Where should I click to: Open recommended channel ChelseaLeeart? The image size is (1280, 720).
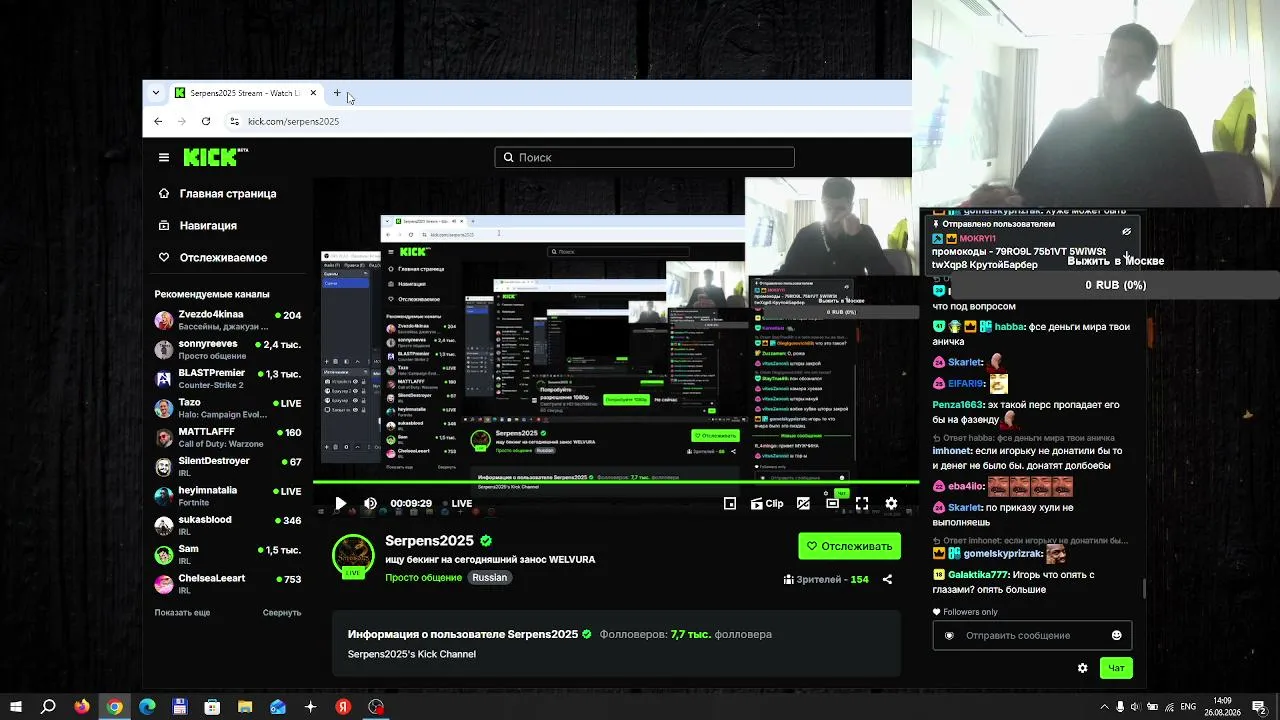click(x=228, y=584)
